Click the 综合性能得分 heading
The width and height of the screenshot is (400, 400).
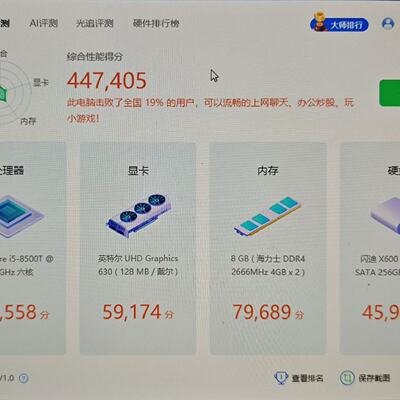tap(95, 56)
